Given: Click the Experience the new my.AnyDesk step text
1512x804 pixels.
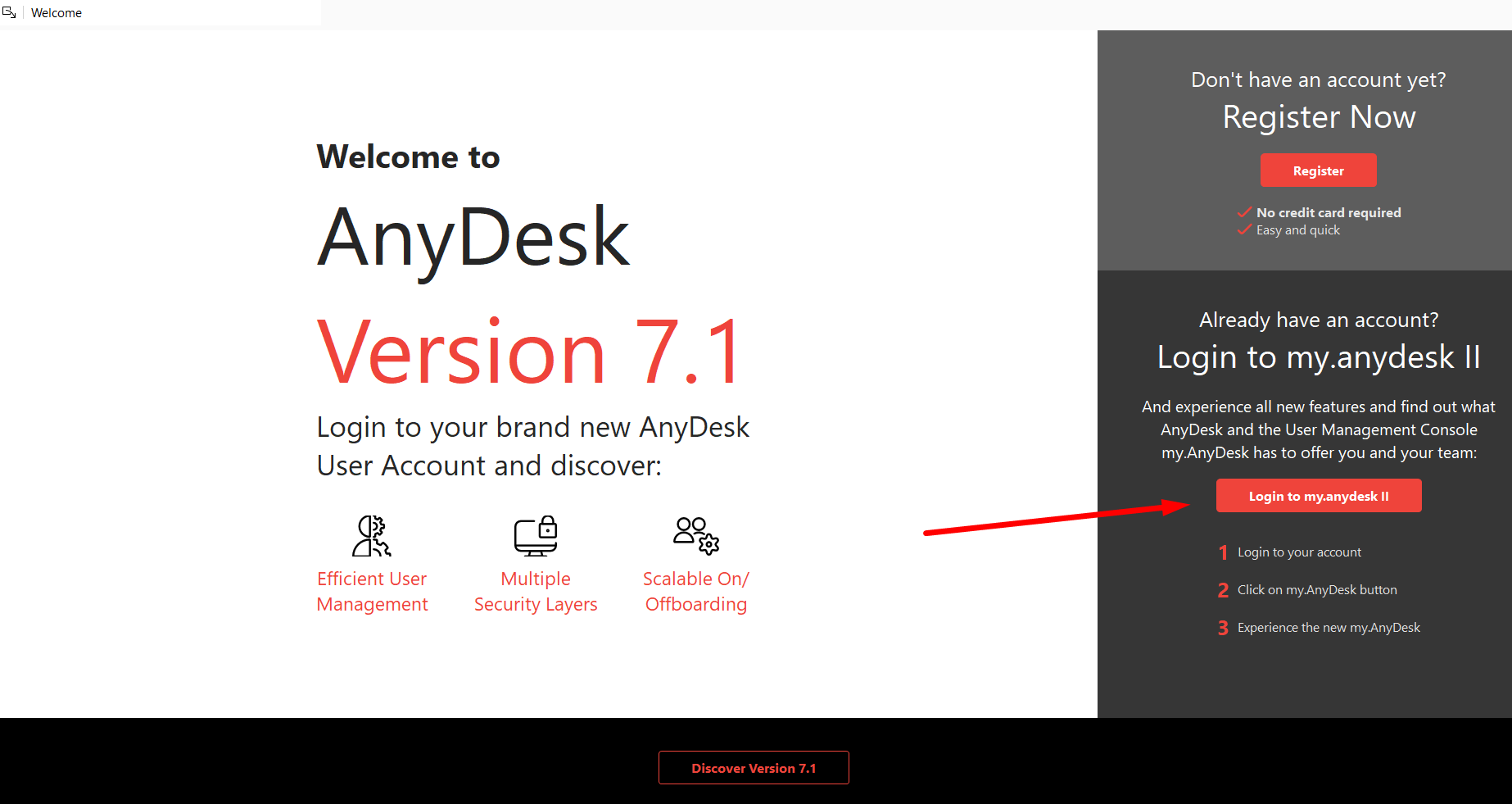Looking at the screenshot, I should [1329, 628].
